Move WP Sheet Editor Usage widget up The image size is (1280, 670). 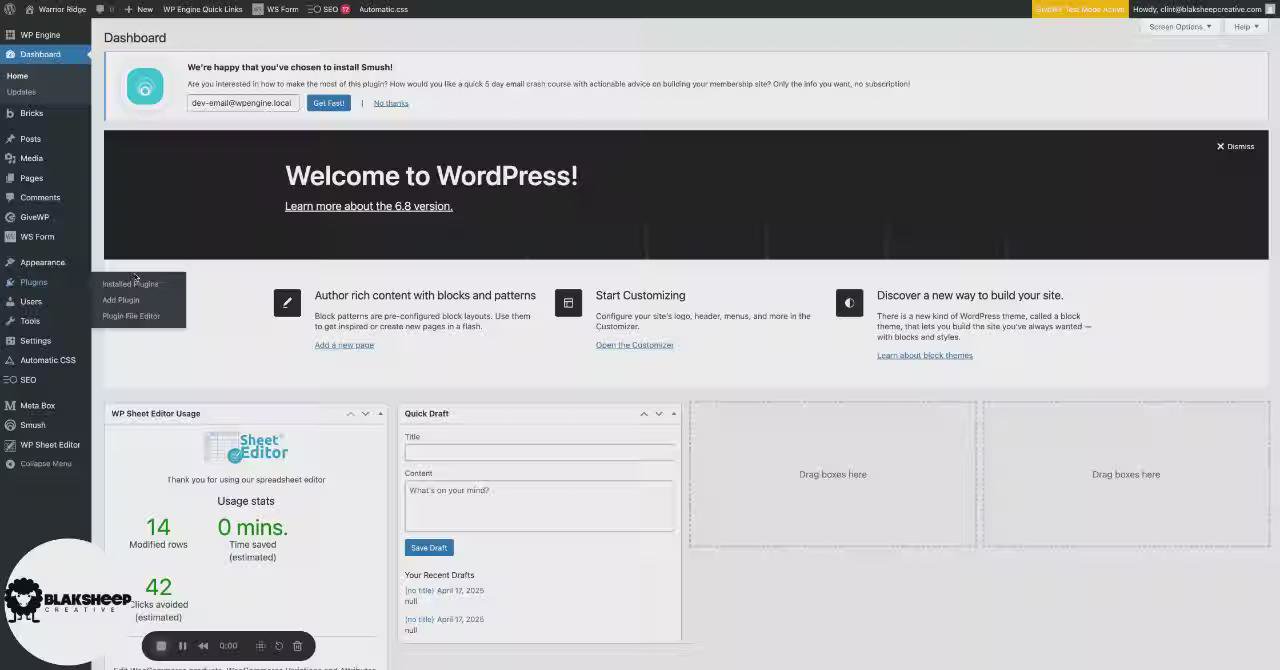click(350, 413)
